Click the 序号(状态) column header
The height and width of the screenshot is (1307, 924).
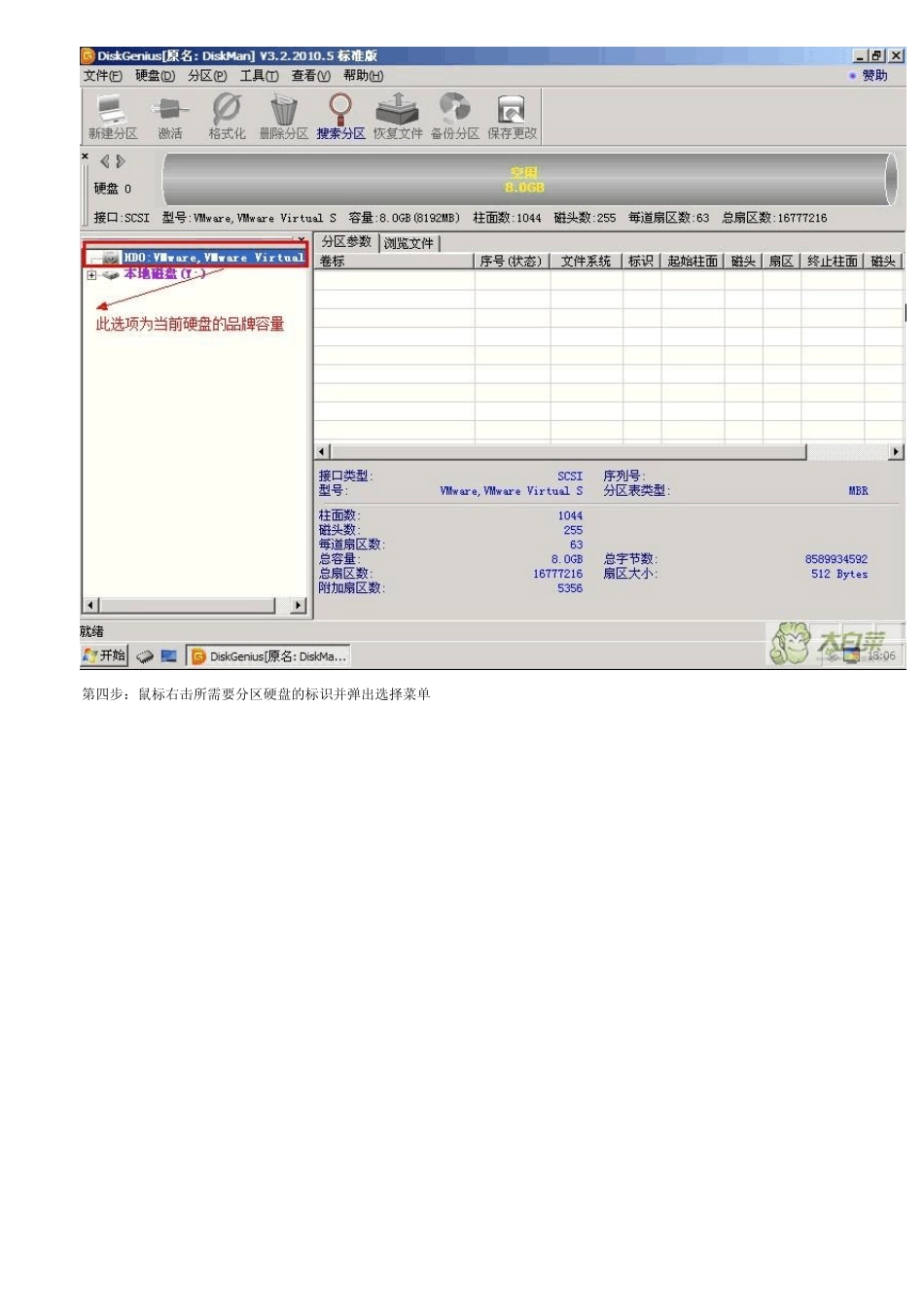pos(511,262)
